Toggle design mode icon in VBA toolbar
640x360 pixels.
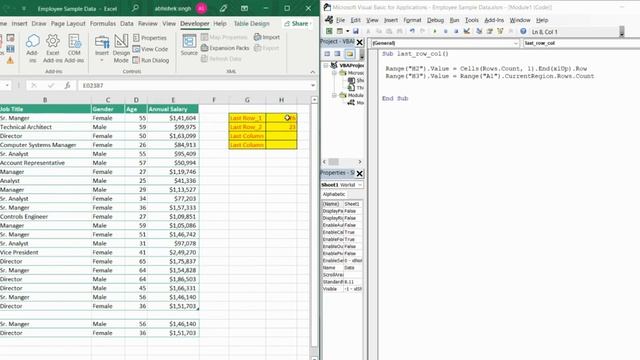pyautogui.click(x=467, y=31)
